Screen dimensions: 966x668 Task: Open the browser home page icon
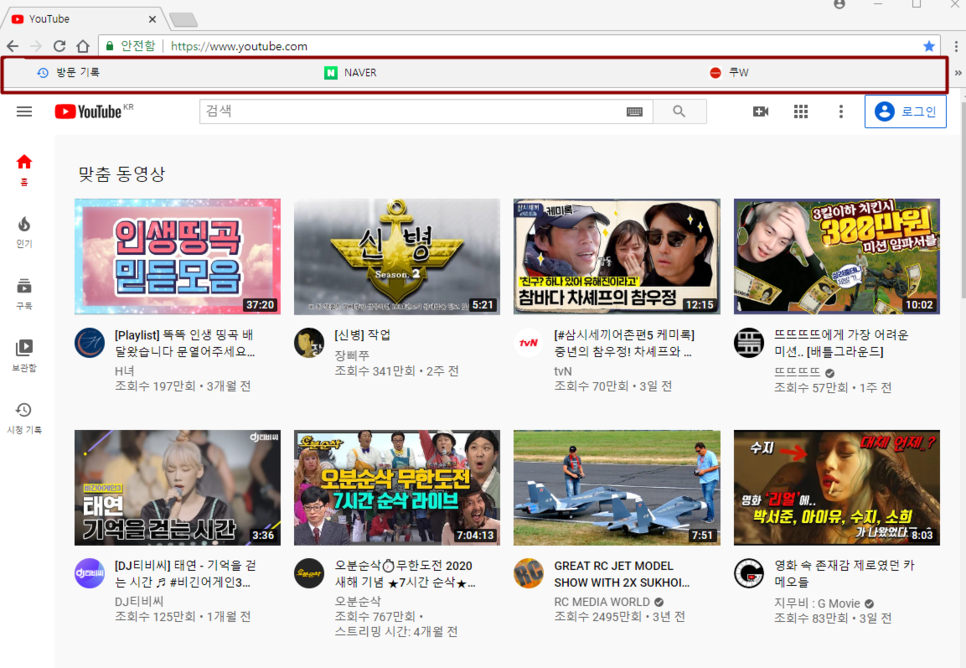pyautogui.click(x=83, y=46)
